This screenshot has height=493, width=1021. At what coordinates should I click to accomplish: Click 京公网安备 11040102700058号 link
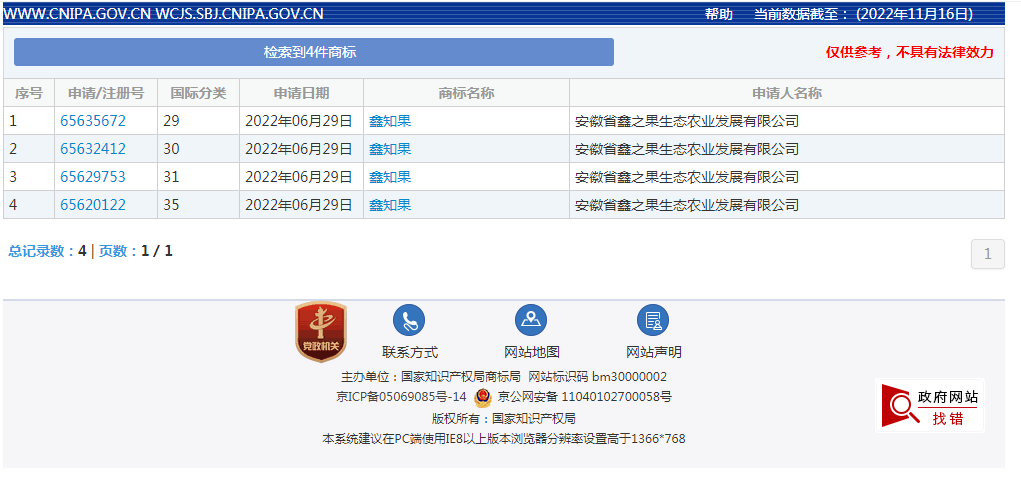[585, 397]
